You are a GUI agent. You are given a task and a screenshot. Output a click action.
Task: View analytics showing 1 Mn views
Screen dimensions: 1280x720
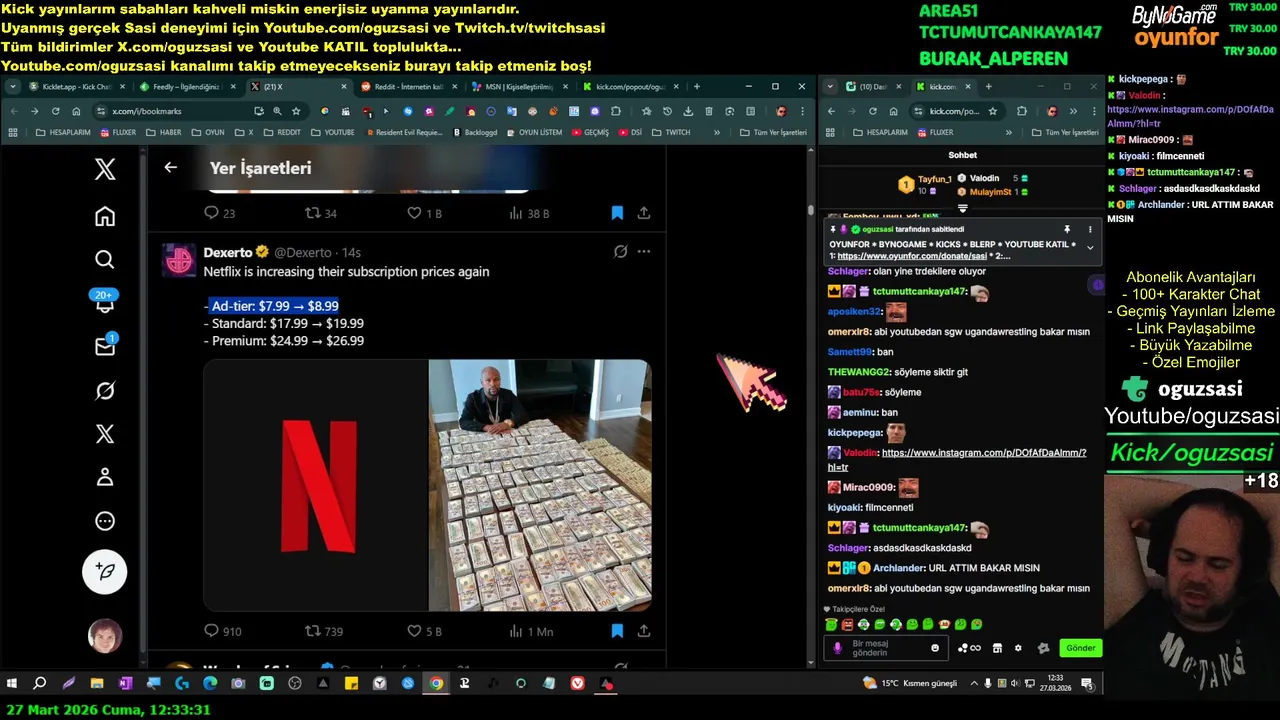coord(531,631)
